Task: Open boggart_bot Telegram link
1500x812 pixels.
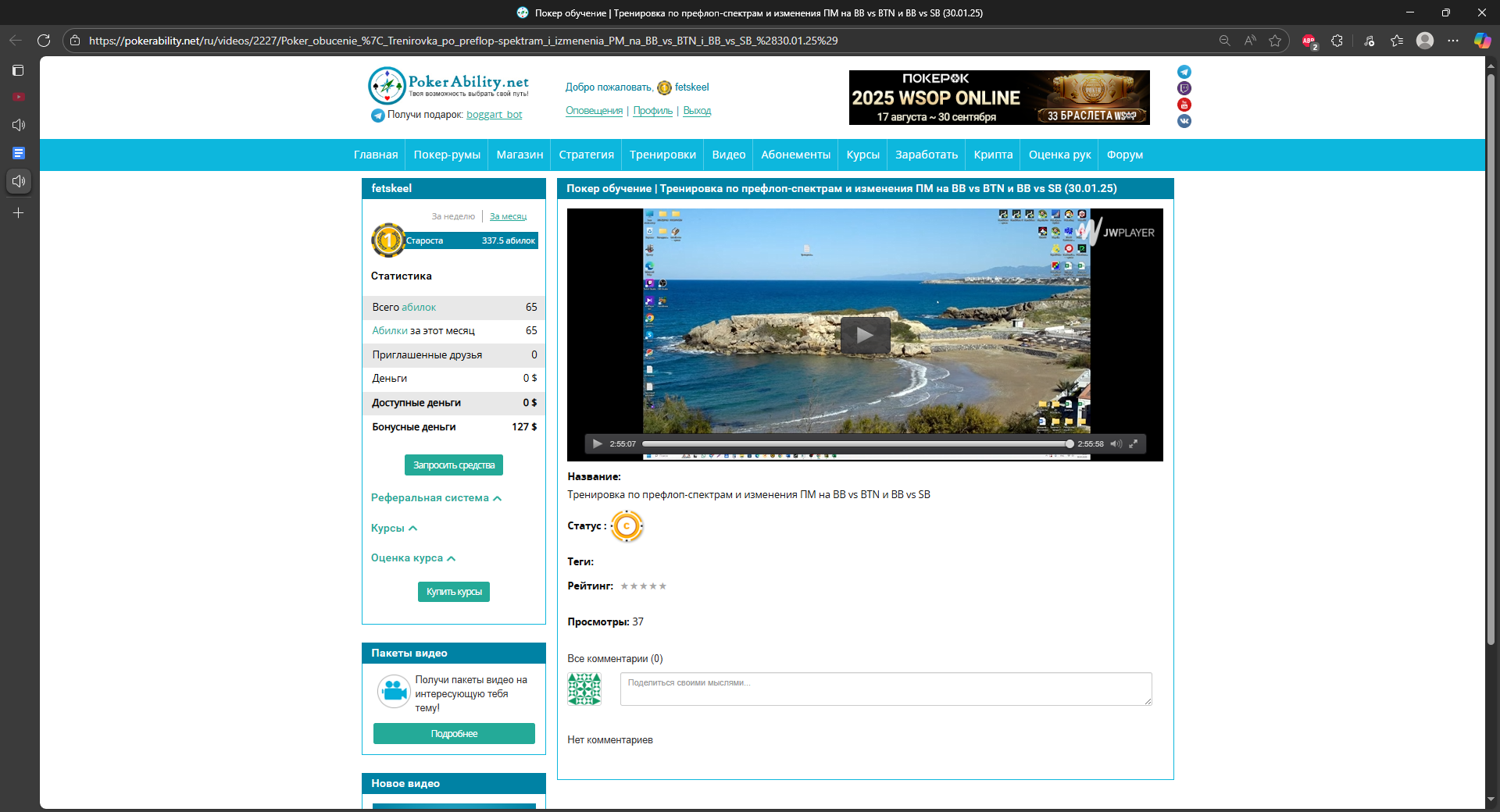Action: pyautogui.click(x=495, y=115)
